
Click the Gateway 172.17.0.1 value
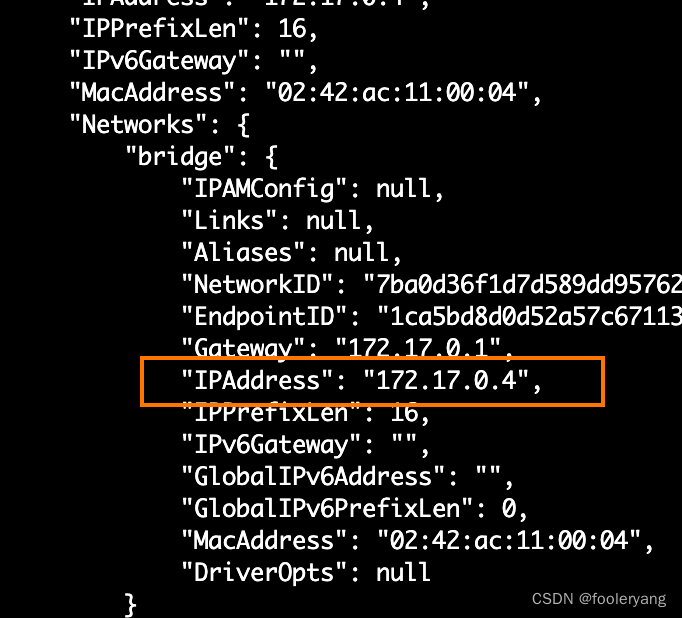(419, 348)
